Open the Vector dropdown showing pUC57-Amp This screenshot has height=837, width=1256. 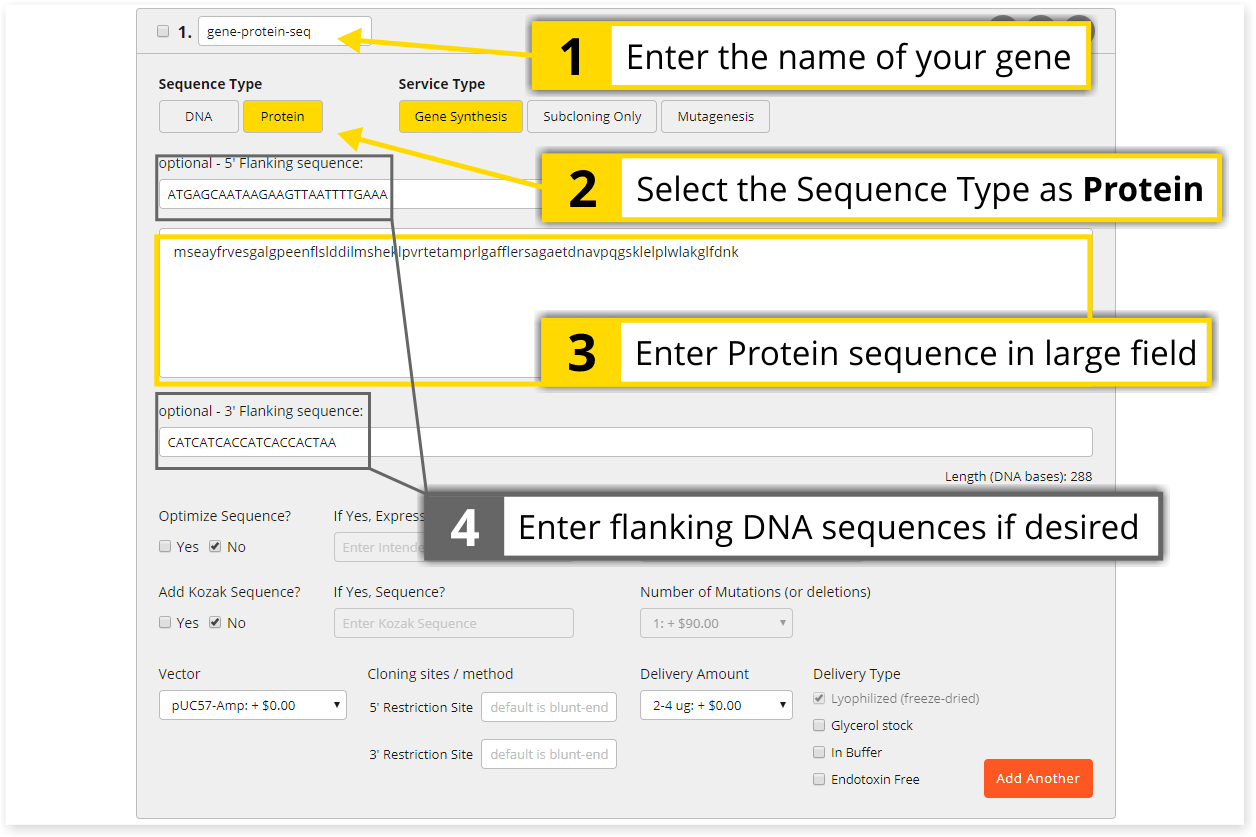[252, 705]
